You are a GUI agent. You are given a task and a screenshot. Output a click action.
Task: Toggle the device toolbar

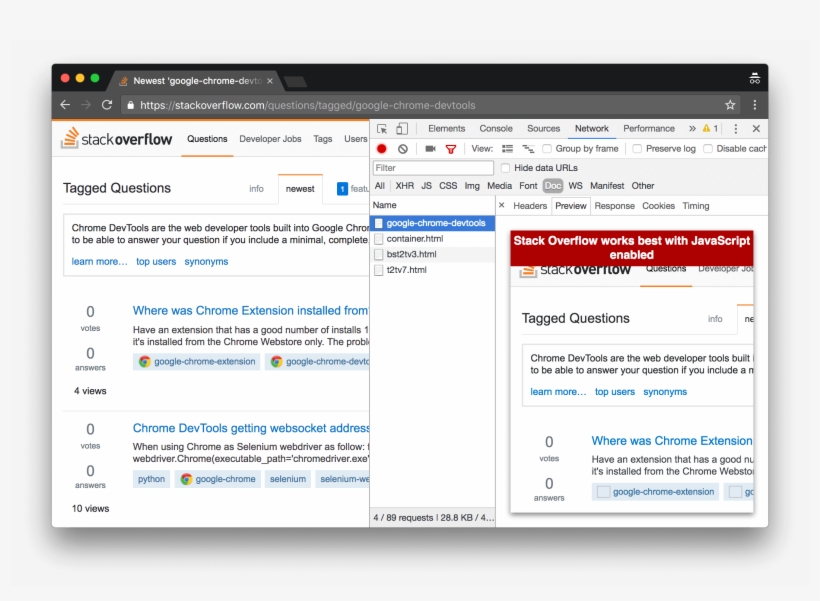(x=403, y=128)
